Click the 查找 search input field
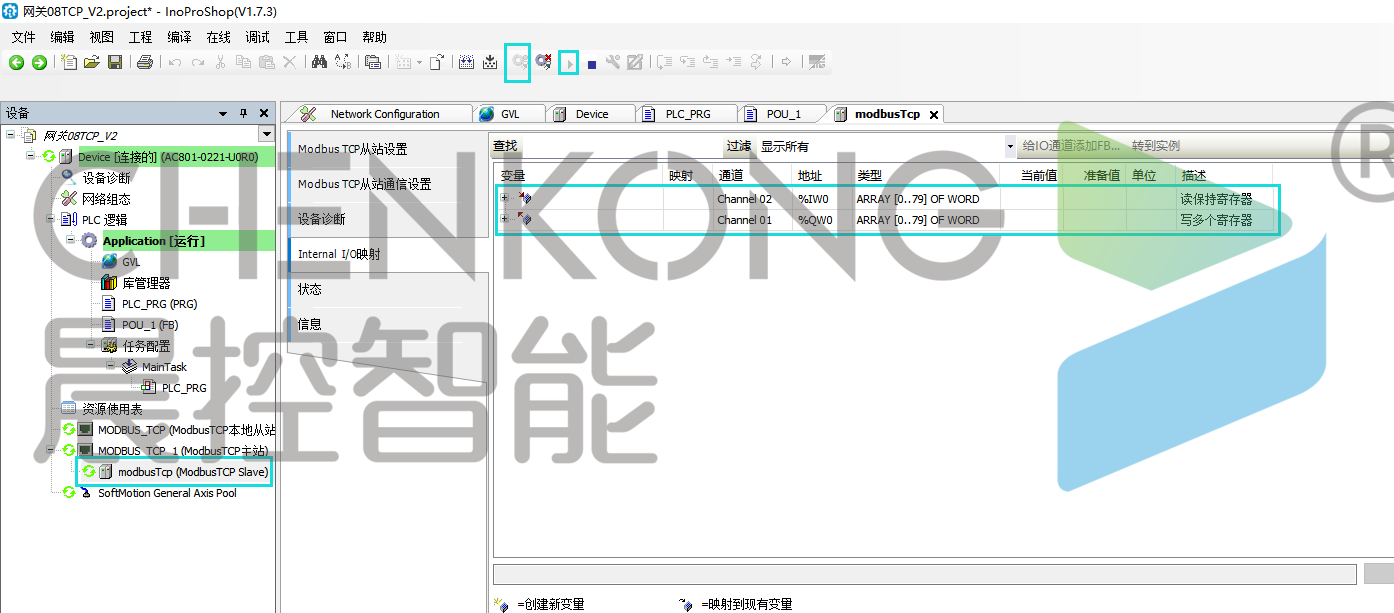 pyautogui.click(x=620, y=146)
